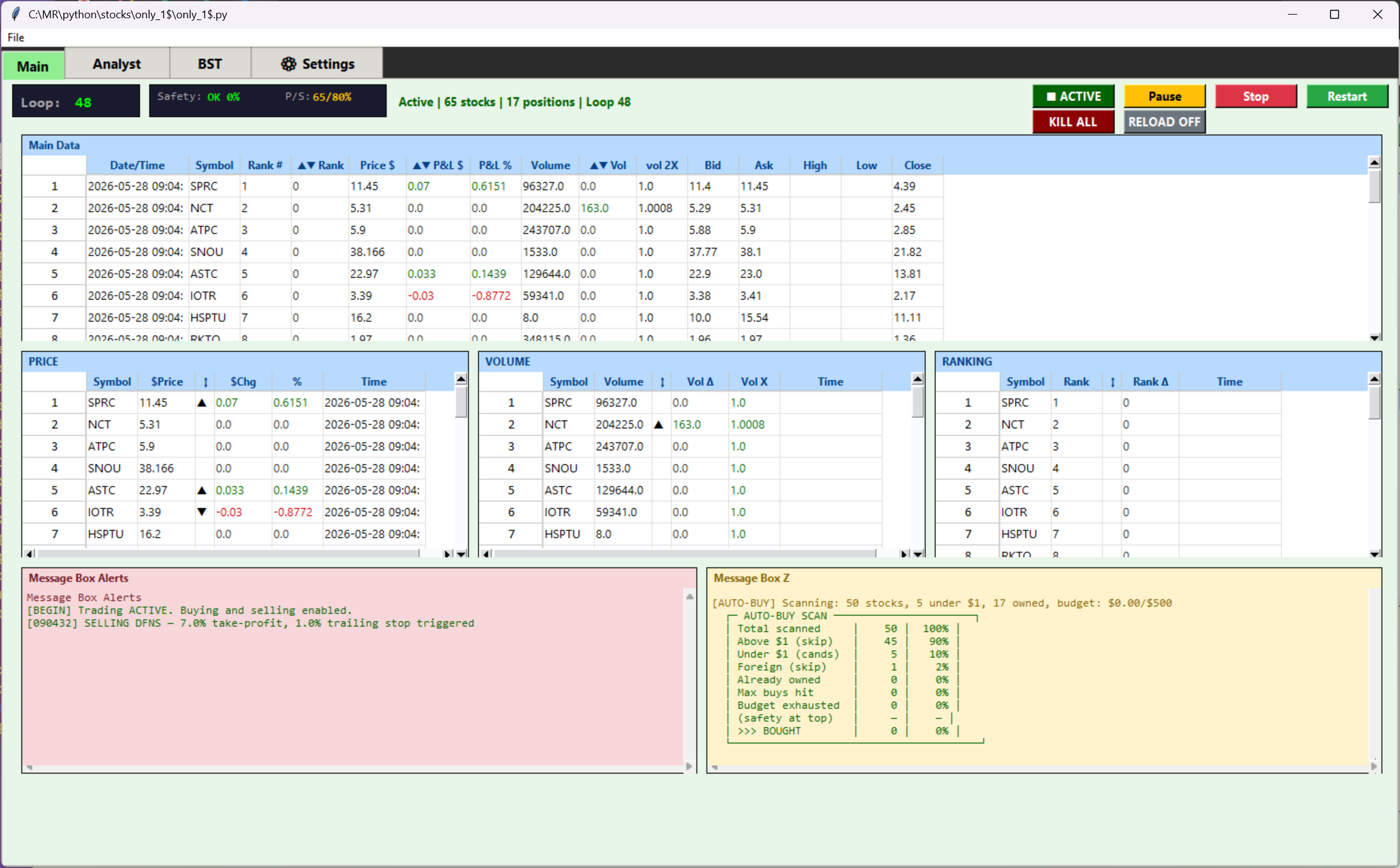1400x868 pixels.
Task: Sort Main Data by Symbol column
Action: (x=214, y=165)
